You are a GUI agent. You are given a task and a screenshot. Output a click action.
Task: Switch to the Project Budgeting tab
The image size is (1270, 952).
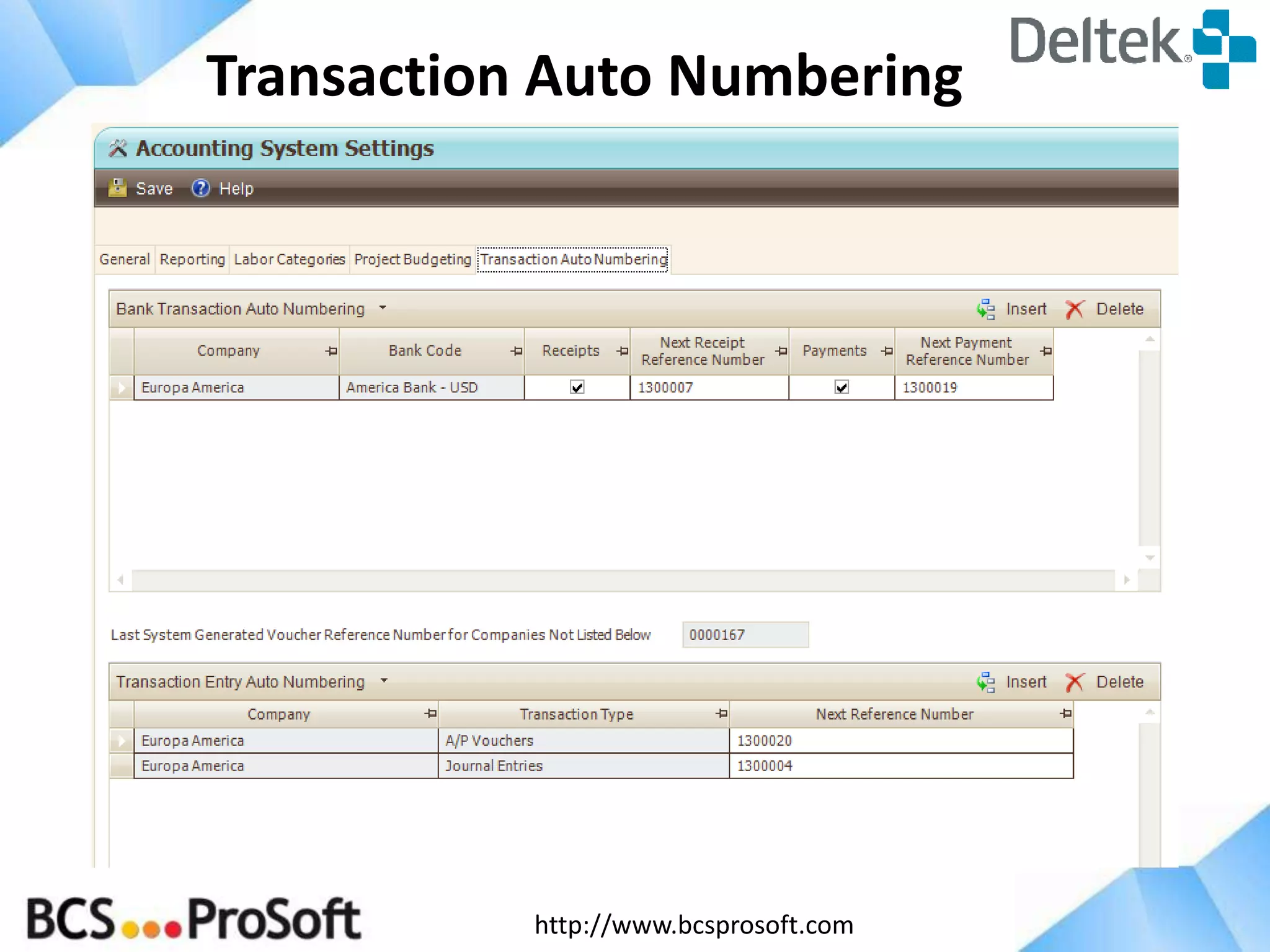tap(413, 259)
